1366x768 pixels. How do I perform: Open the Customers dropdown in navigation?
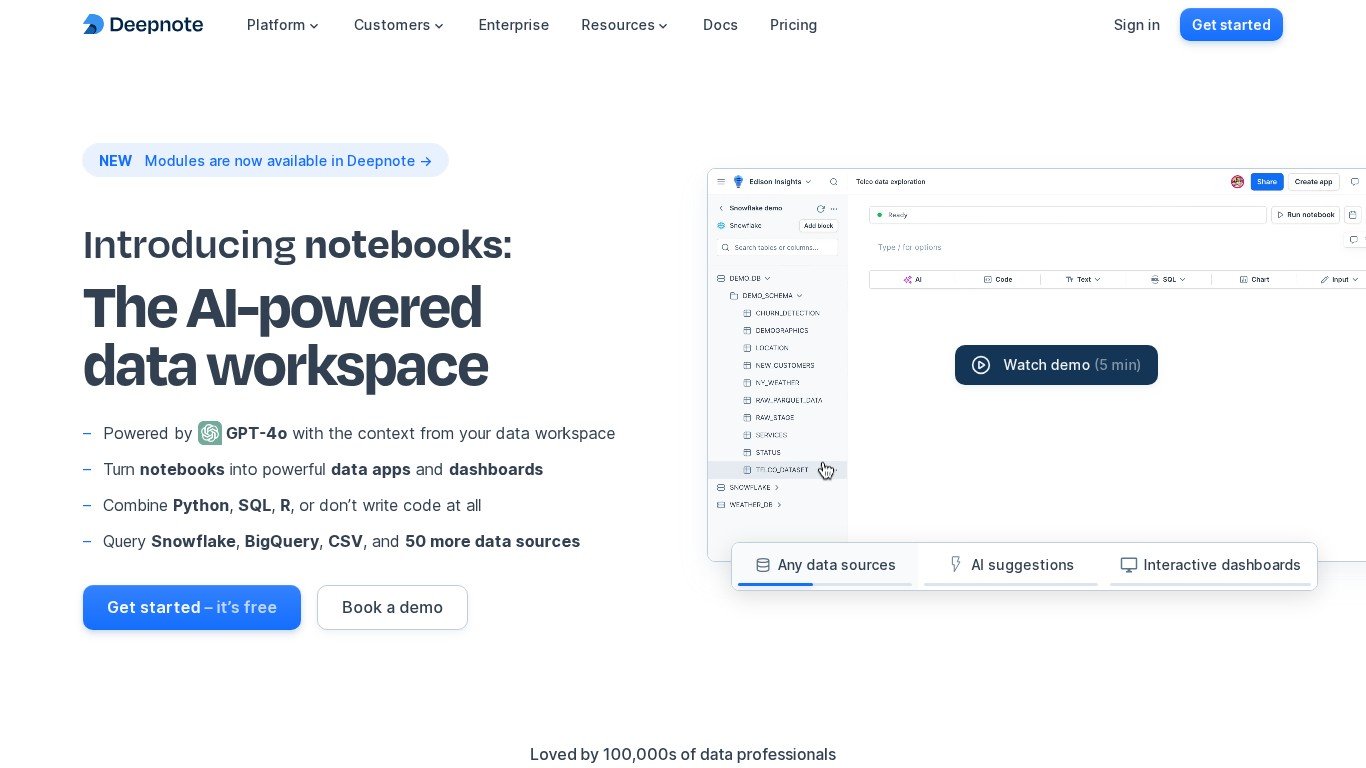pos(398,25)
